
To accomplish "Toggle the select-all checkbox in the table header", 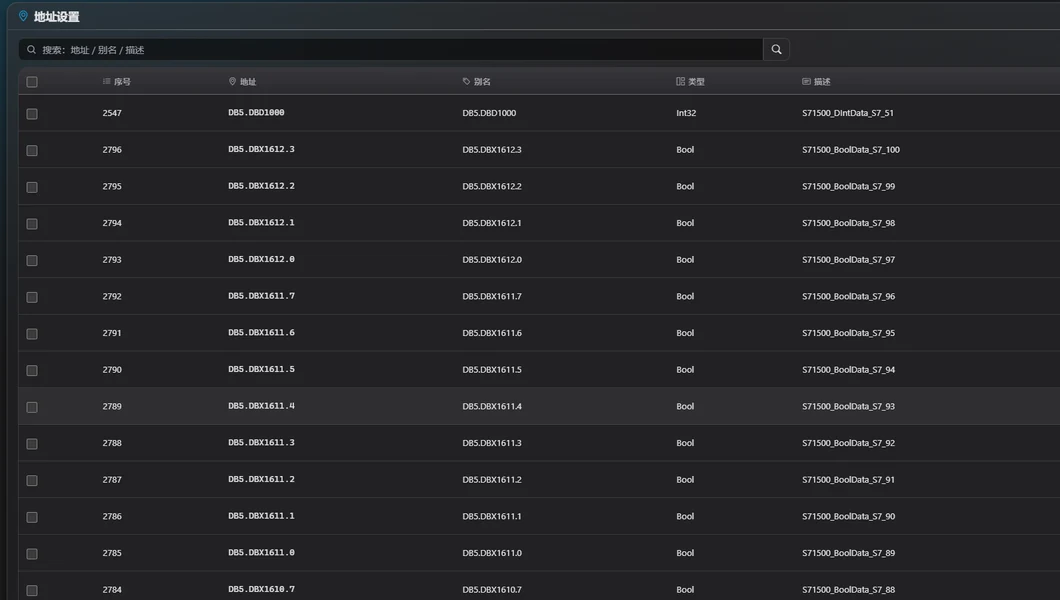I will (32, 82).
